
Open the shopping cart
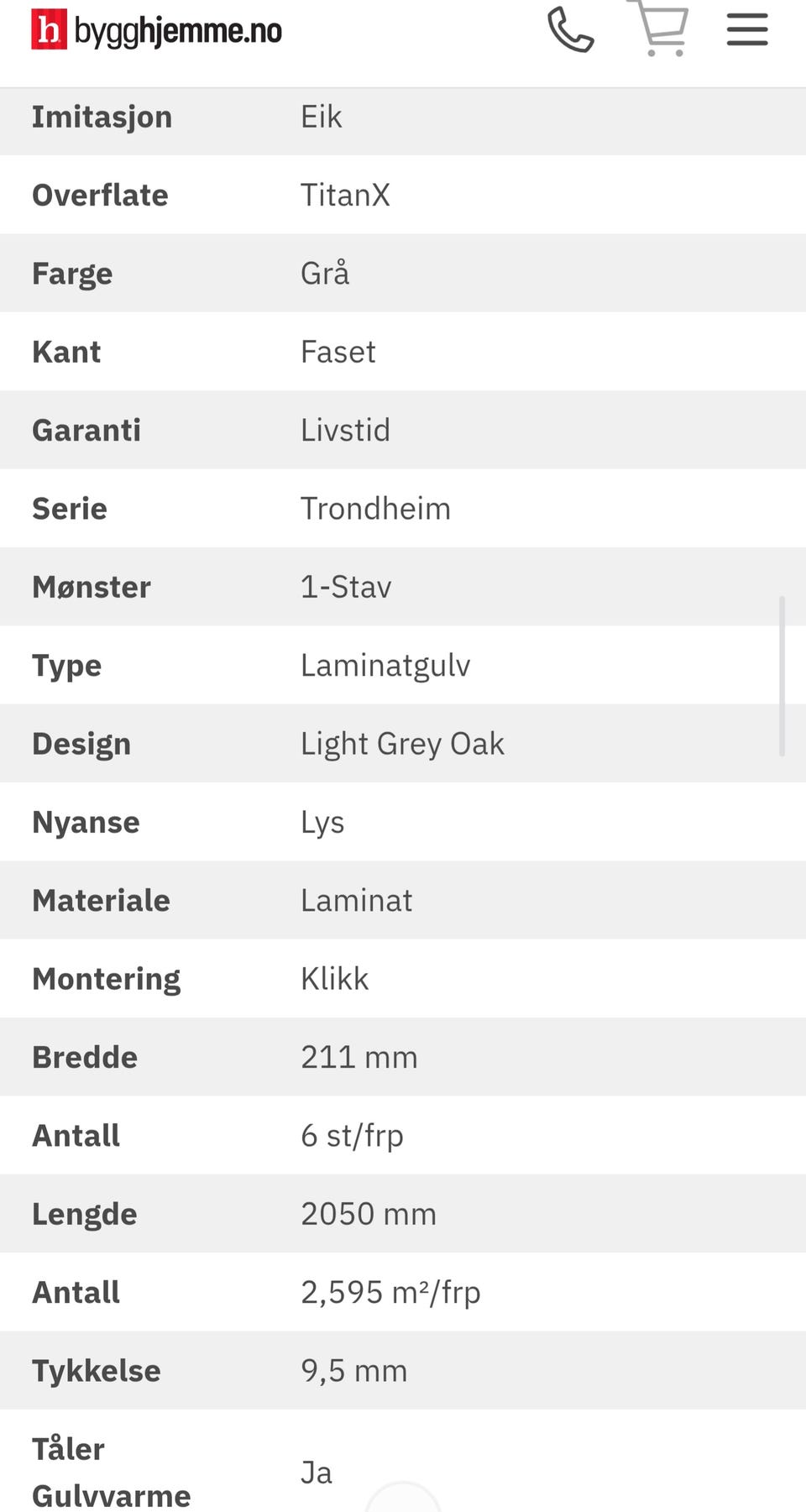(x=662, y=29)
